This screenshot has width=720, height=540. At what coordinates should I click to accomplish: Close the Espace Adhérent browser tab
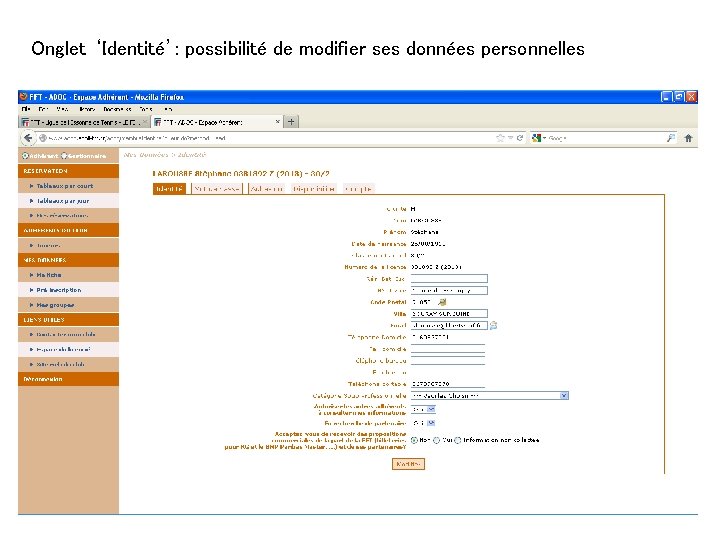(x=277, y=122)
